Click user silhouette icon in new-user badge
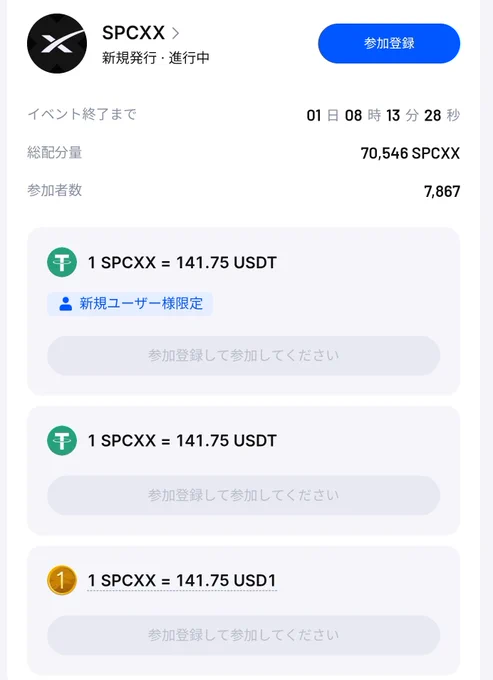The height and width of the screenshot is (680, 493). 65,304
